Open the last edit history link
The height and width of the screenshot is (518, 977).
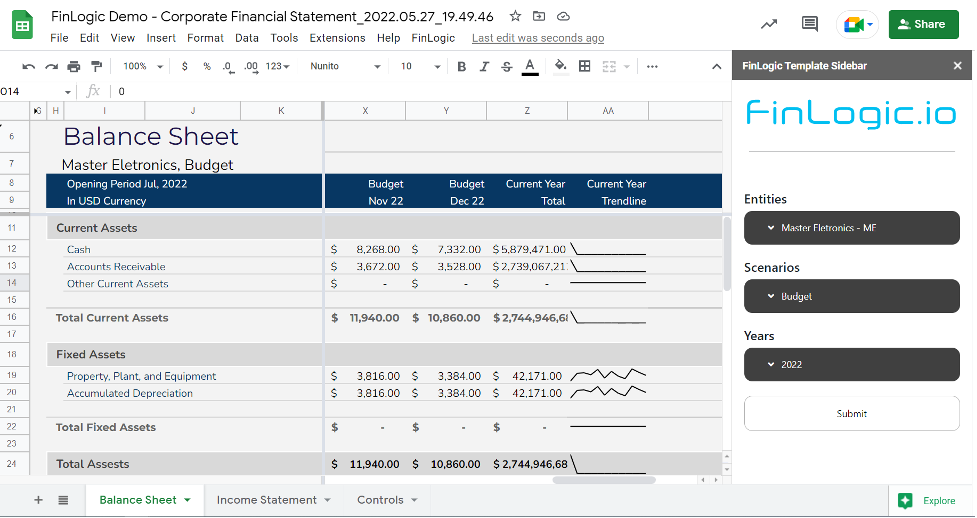click(538, 38)
